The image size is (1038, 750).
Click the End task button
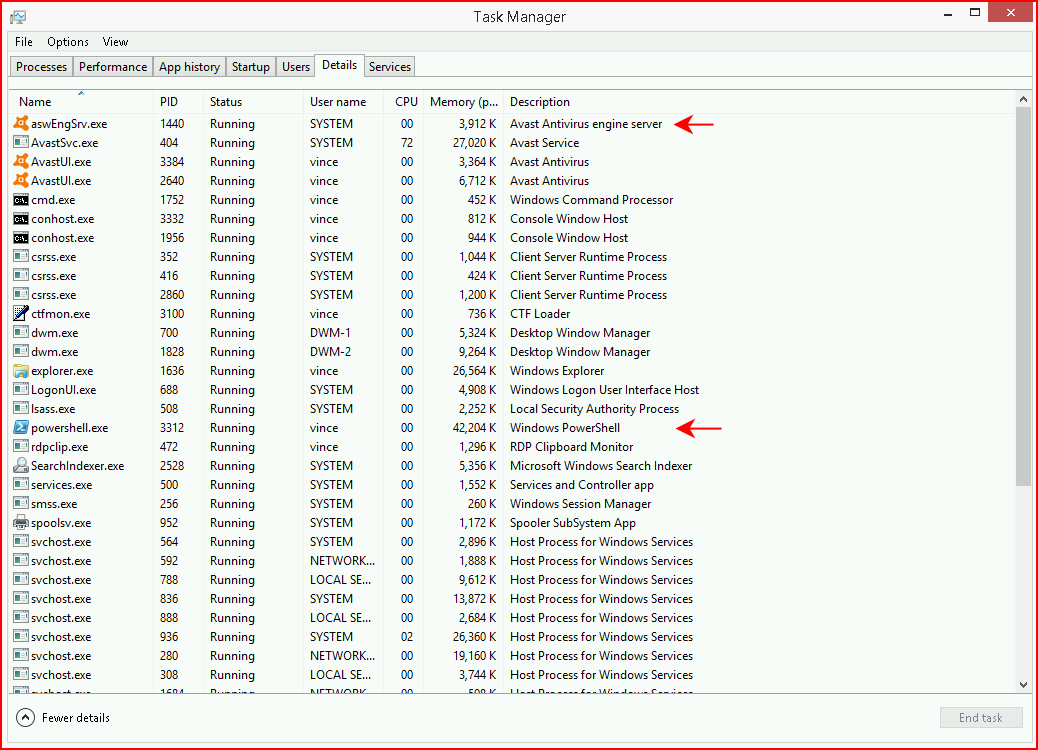click(x=981, y=718)
